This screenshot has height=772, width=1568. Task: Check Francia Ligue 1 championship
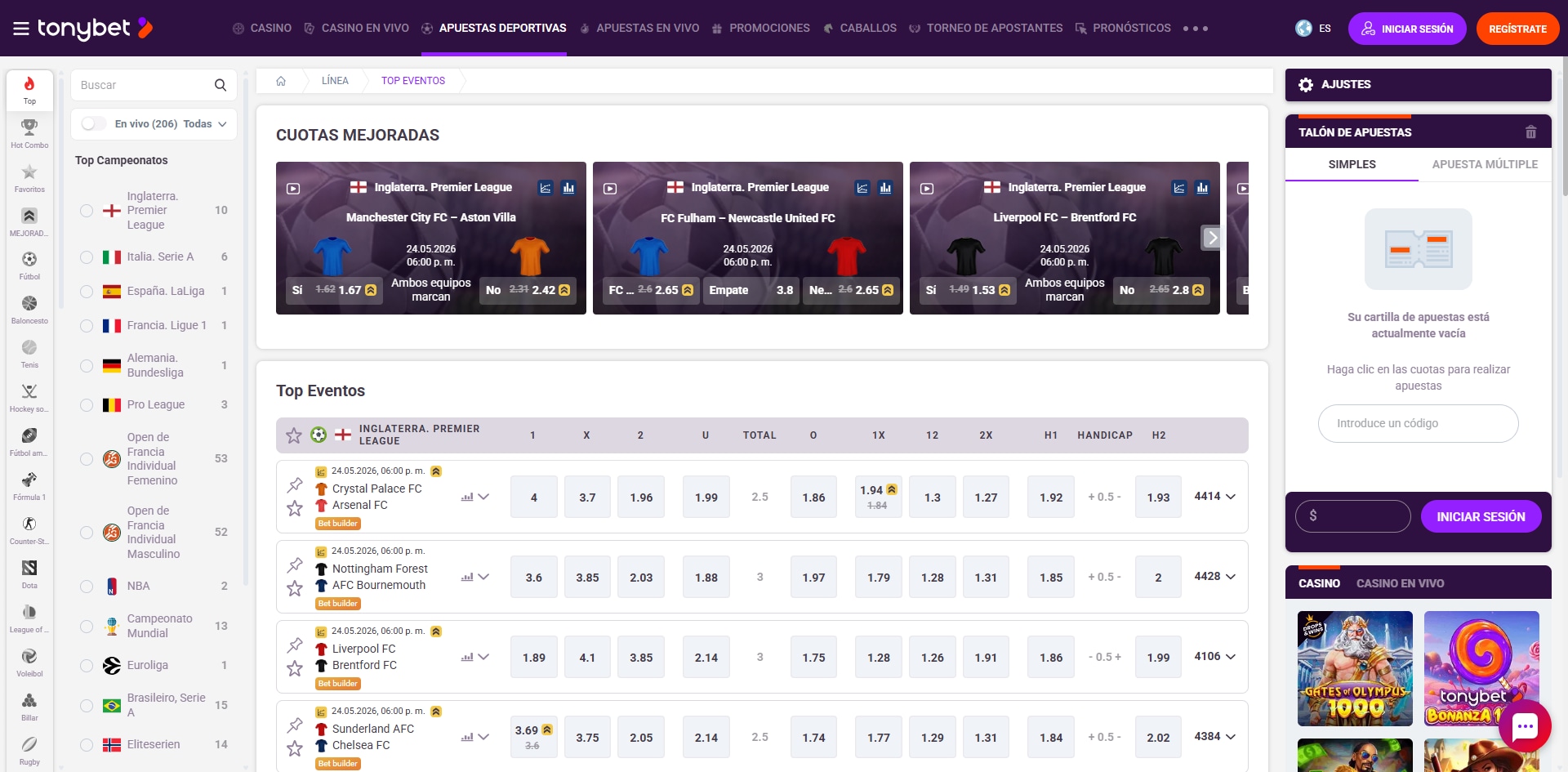[x=87, y=326]
